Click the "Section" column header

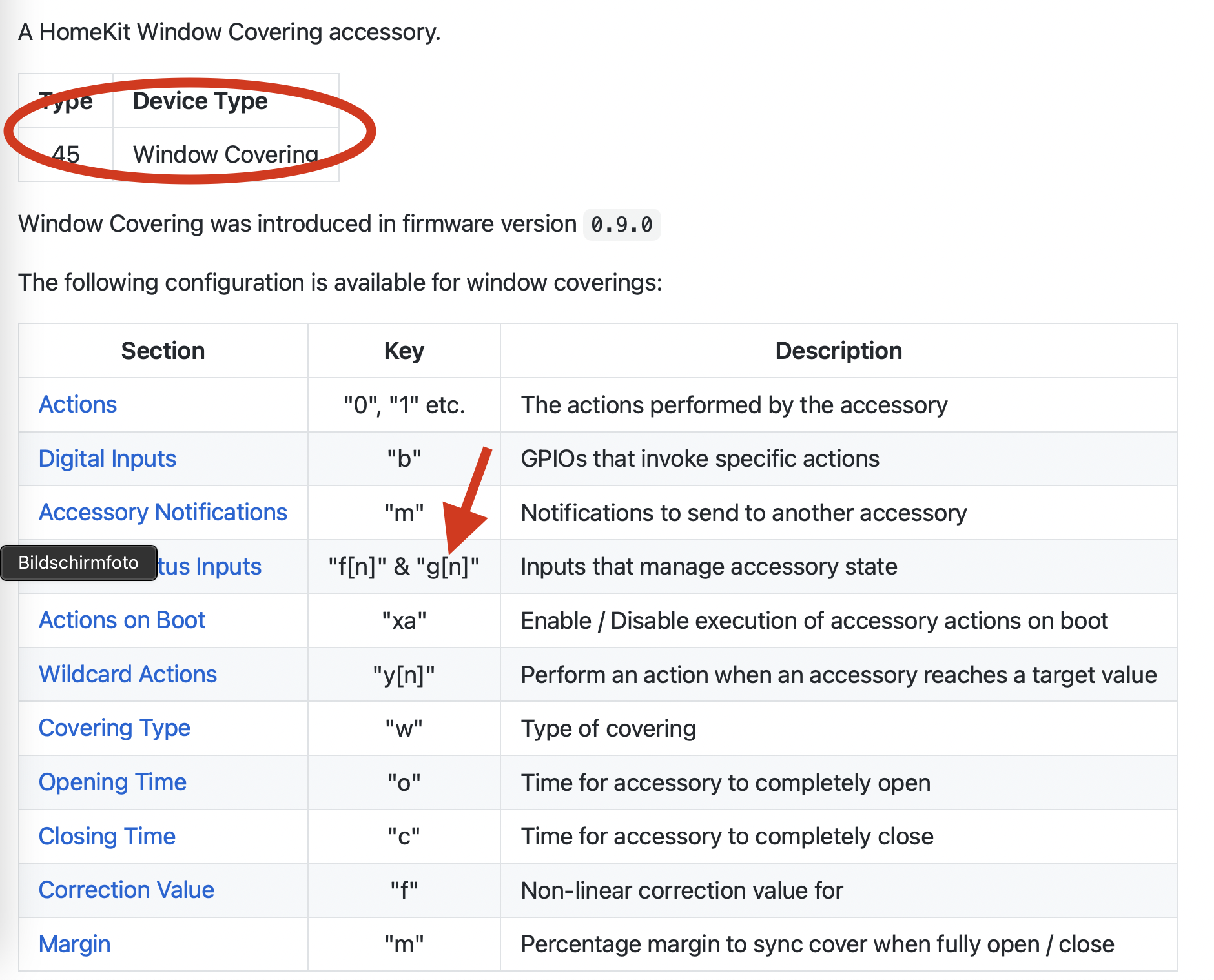point(163,351)
